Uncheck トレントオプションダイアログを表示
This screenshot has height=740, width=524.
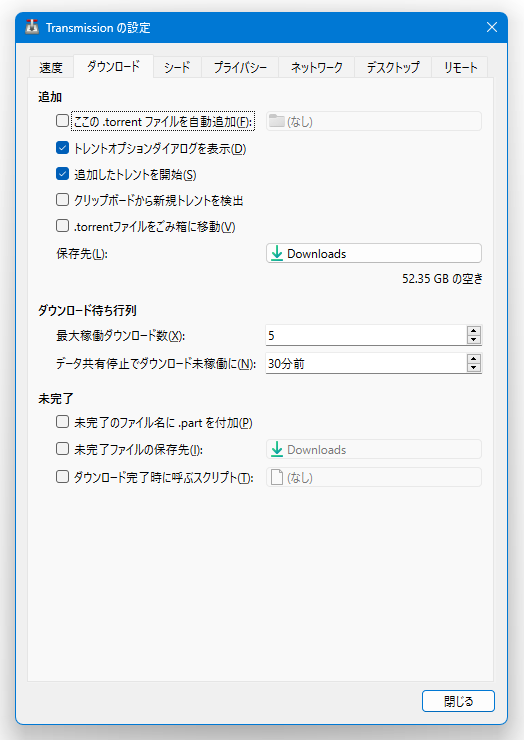[x=62, y=148]
